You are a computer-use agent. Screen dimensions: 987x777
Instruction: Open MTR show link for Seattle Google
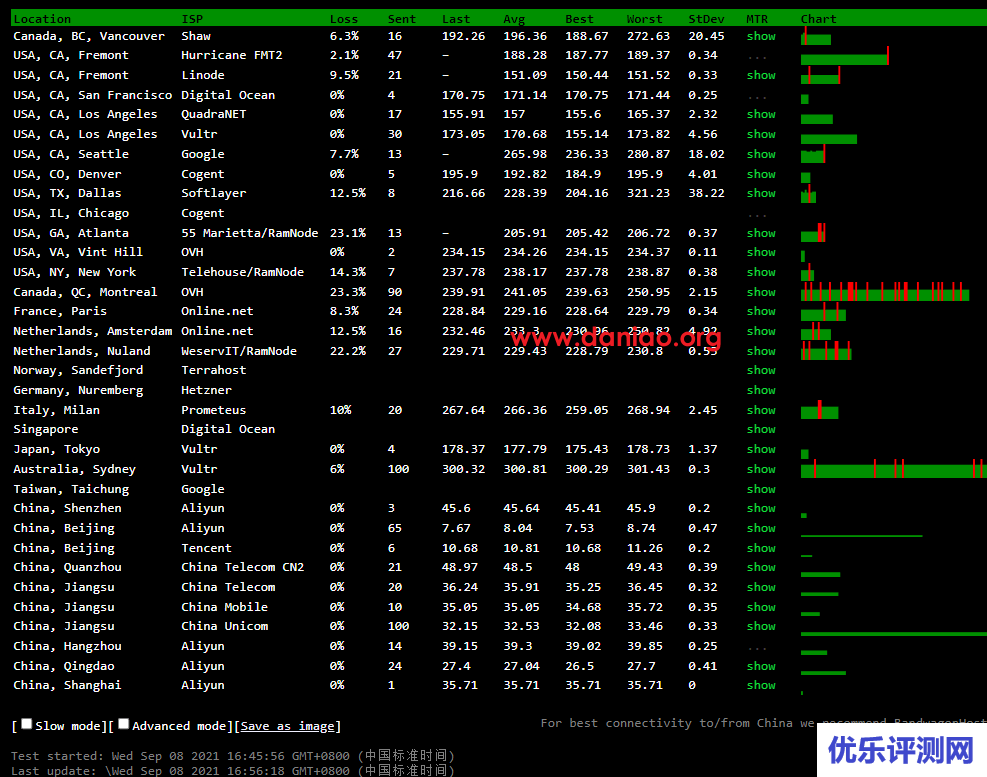pyautogui.click(x=760, y=154)
